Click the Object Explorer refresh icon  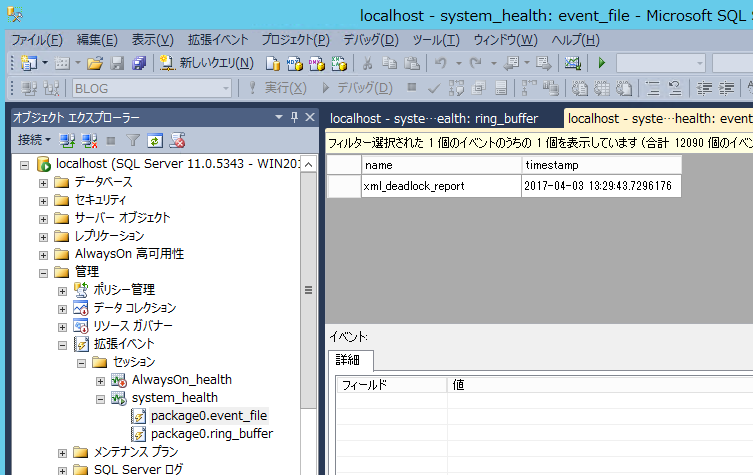tap(155, 141)
